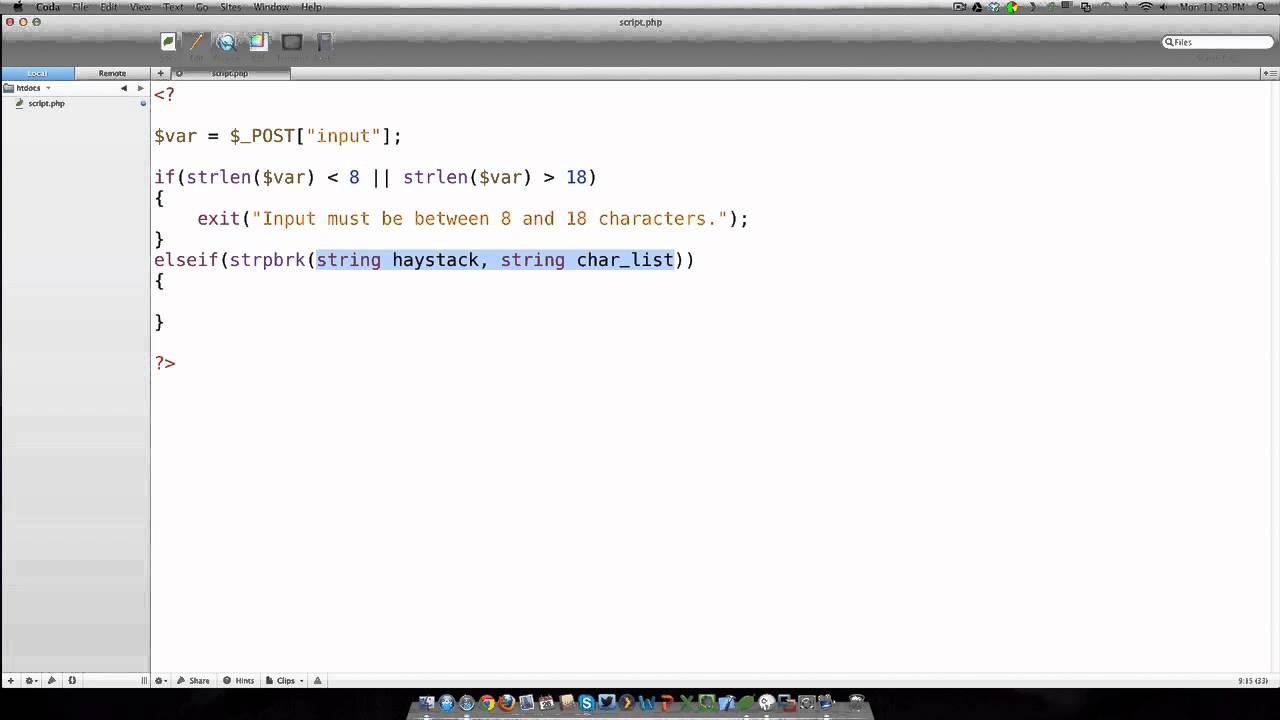Viewport: 1280px width, 720px height.
Task: Click the sidebar code navigator braces icon
Action: coord(72,681)
